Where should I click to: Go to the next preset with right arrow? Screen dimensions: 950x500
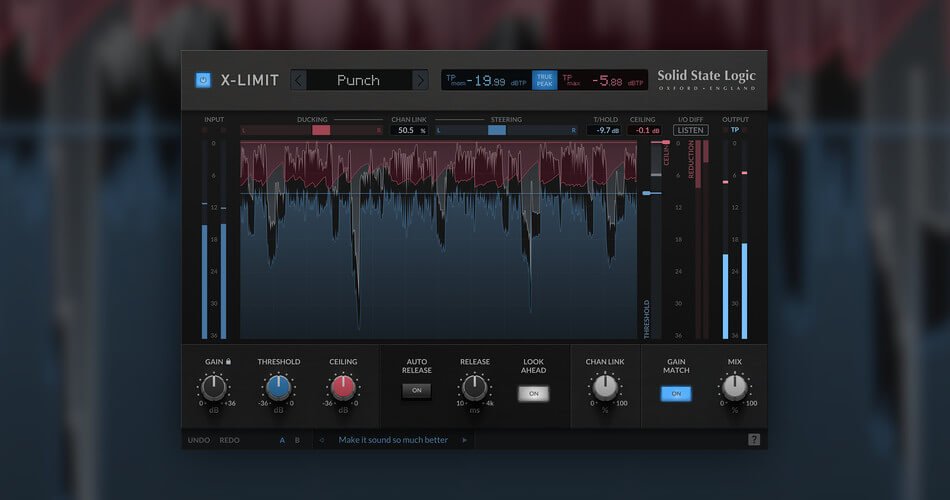(420, 80)
